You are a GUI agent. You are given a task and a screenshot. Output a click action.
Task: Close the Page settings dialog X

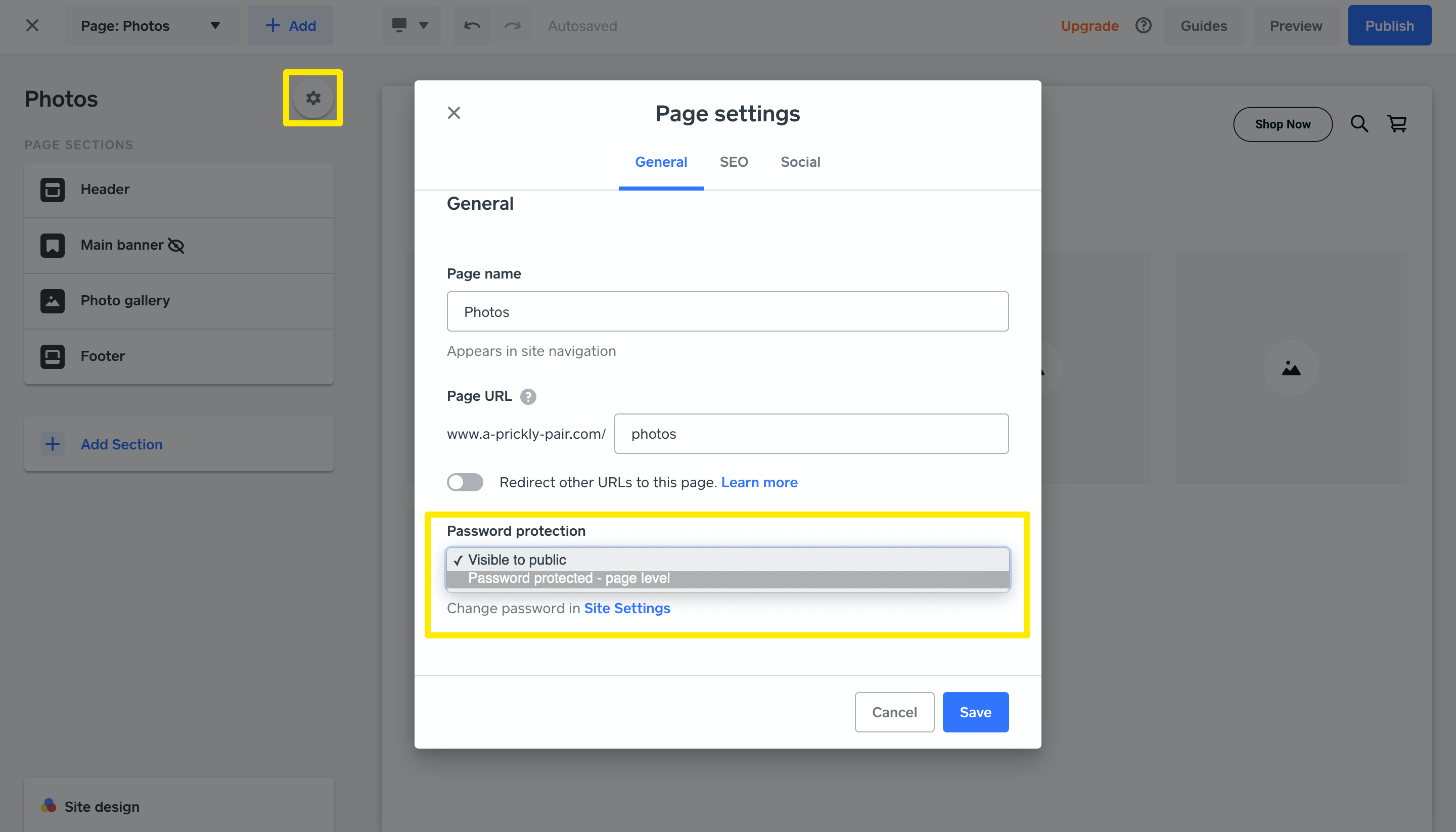point(453,113)
